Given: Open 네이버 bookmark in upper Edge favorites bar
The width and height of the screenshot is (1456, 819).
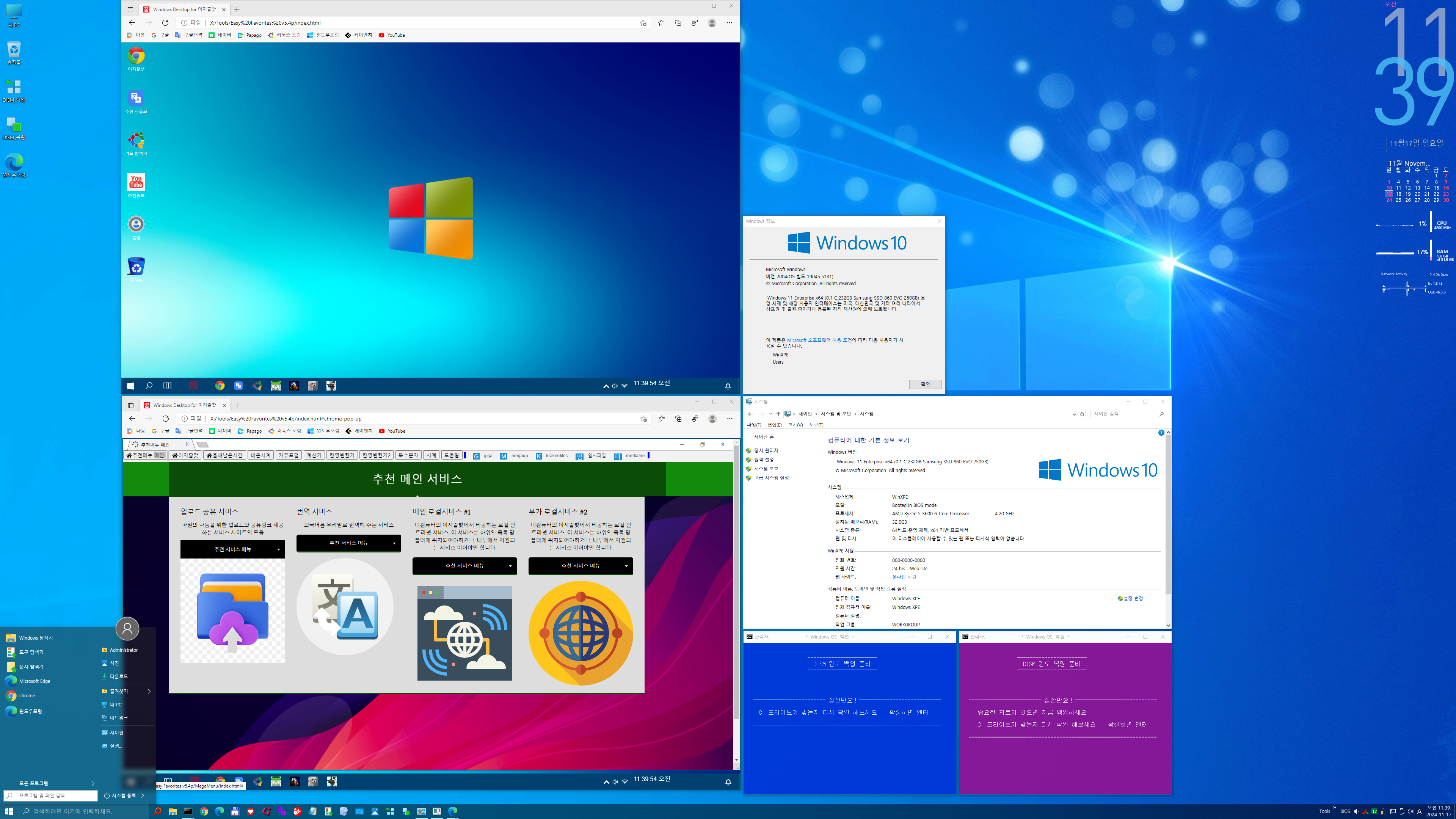Looking at the screenshot, I should (x=220, y=35).
